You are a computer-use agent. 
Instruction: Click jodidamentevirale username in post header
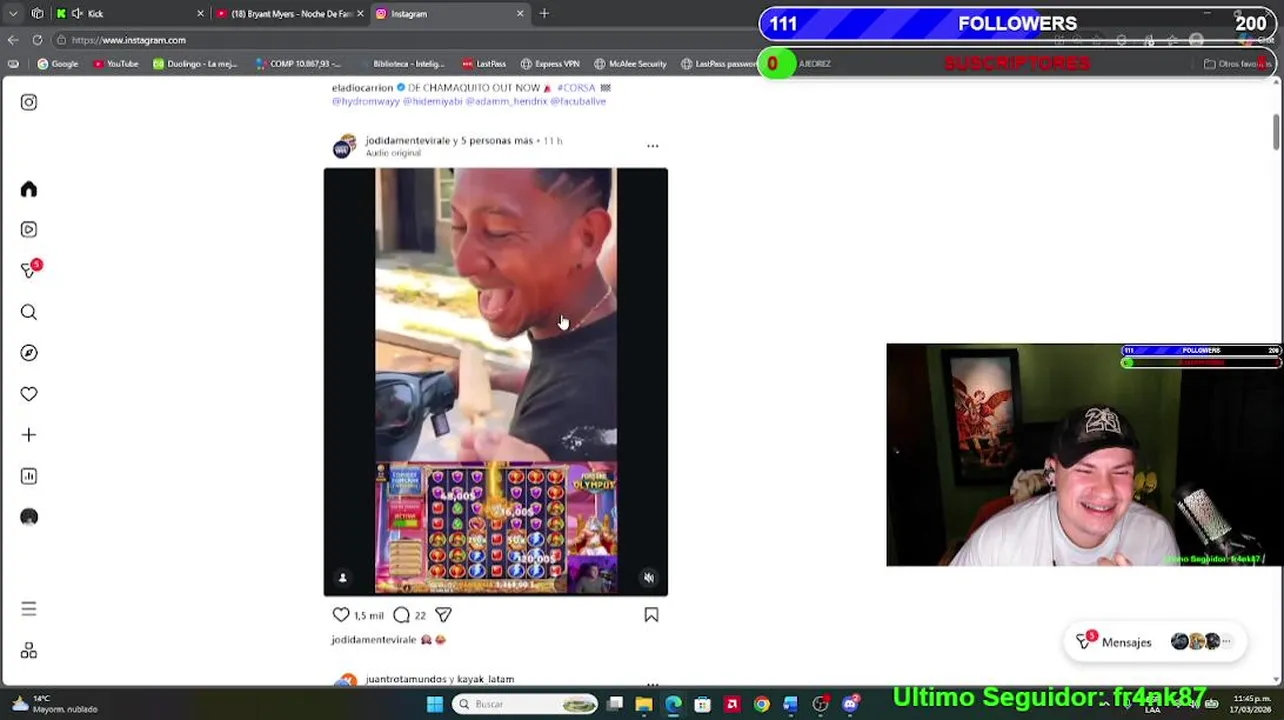[408, 140]
